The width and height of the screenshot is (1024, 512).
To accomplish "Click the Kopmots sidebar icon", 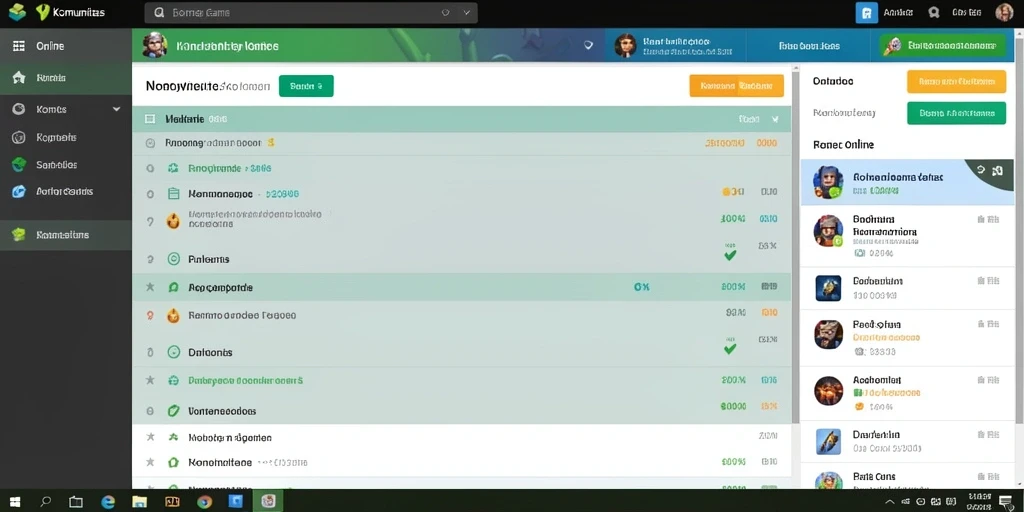I will tap(19, 138).
